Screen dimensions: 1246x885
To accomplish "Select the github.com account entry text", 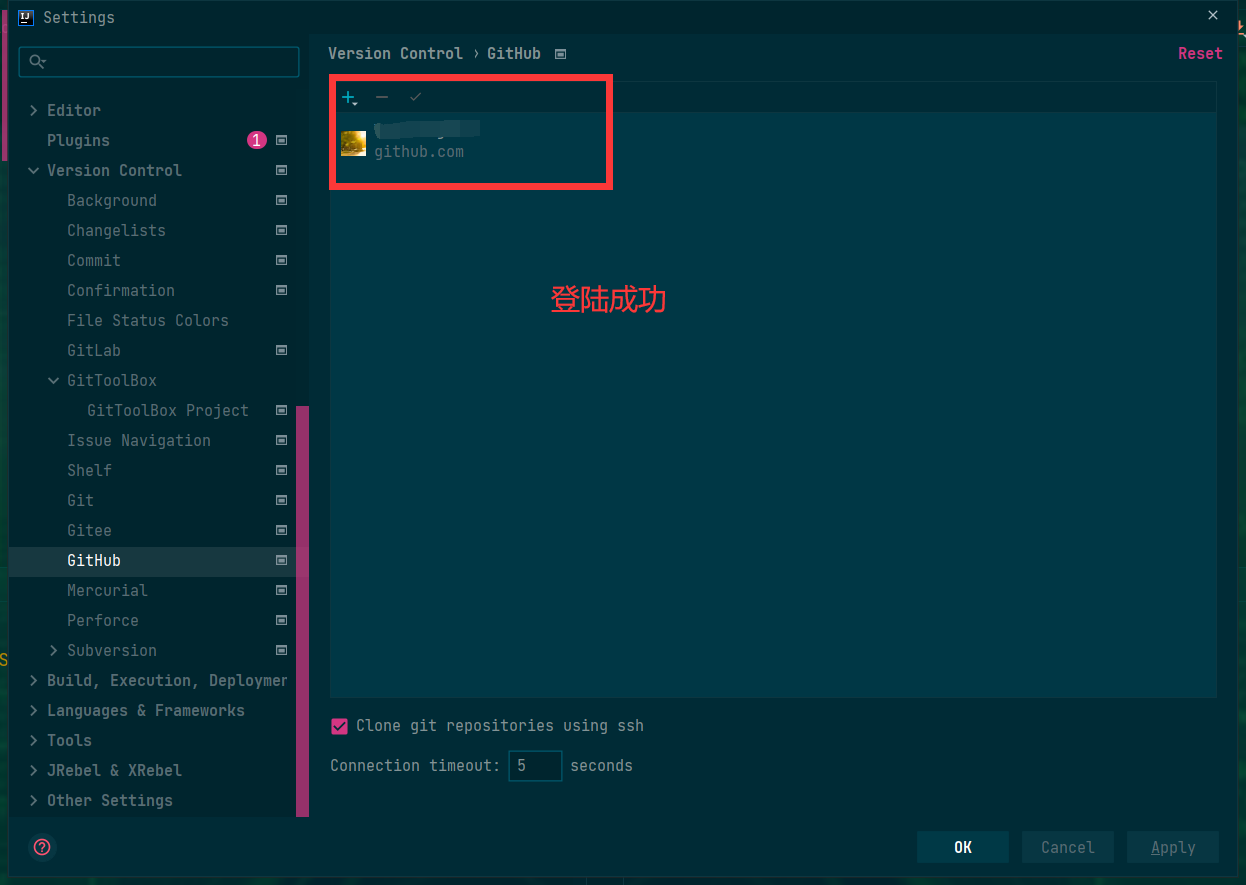I will point(419,152).
